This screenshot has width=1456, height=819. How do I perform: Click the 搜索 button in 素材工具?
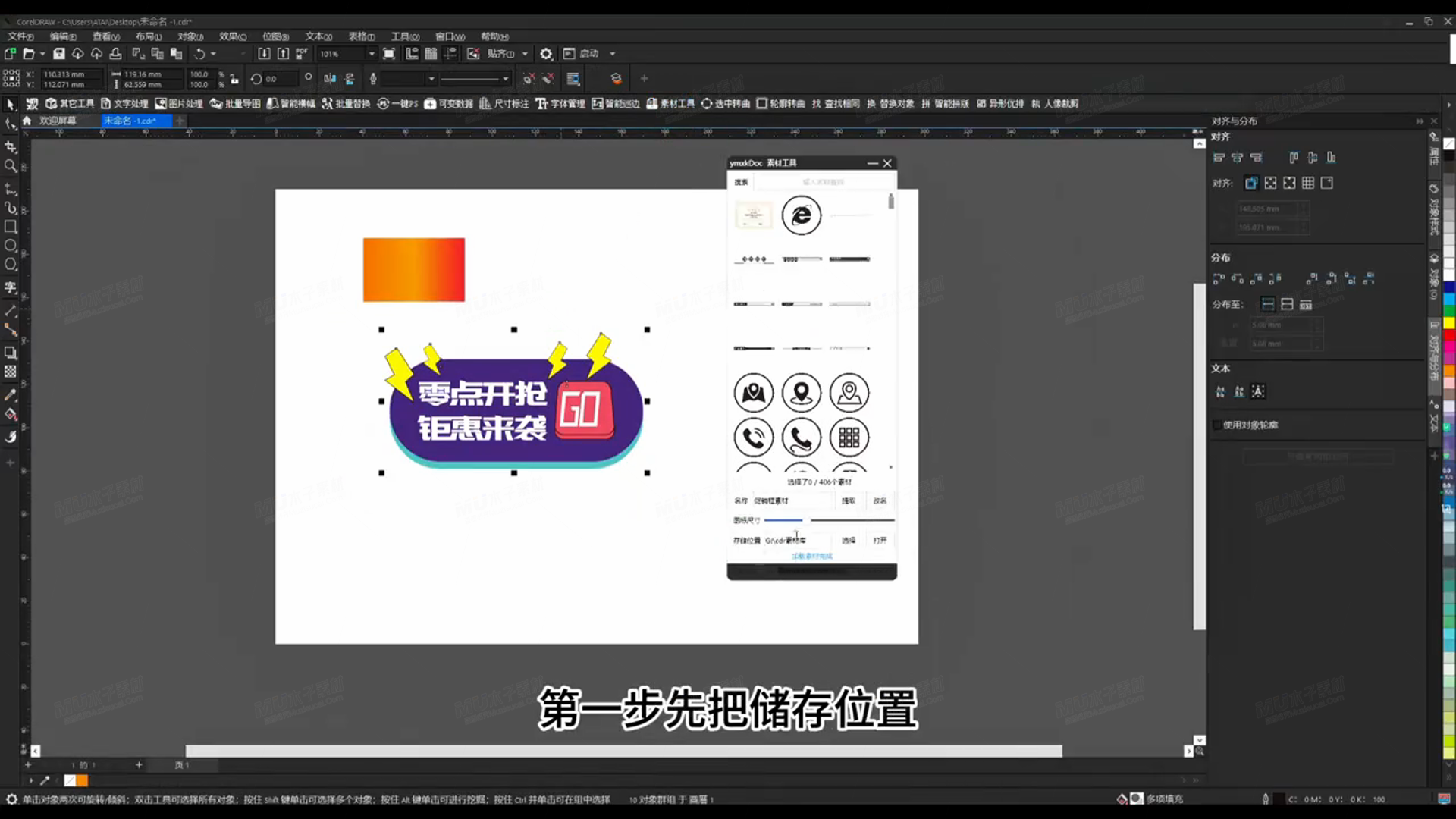[x=741, y=182]
